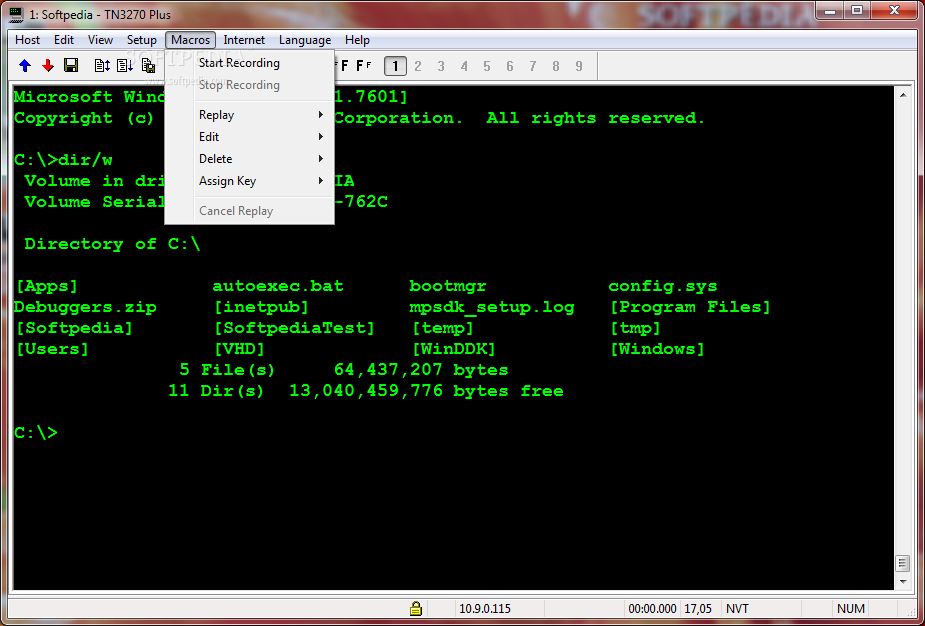Click the pages with floppy disk icon

(x=148, y=65)
